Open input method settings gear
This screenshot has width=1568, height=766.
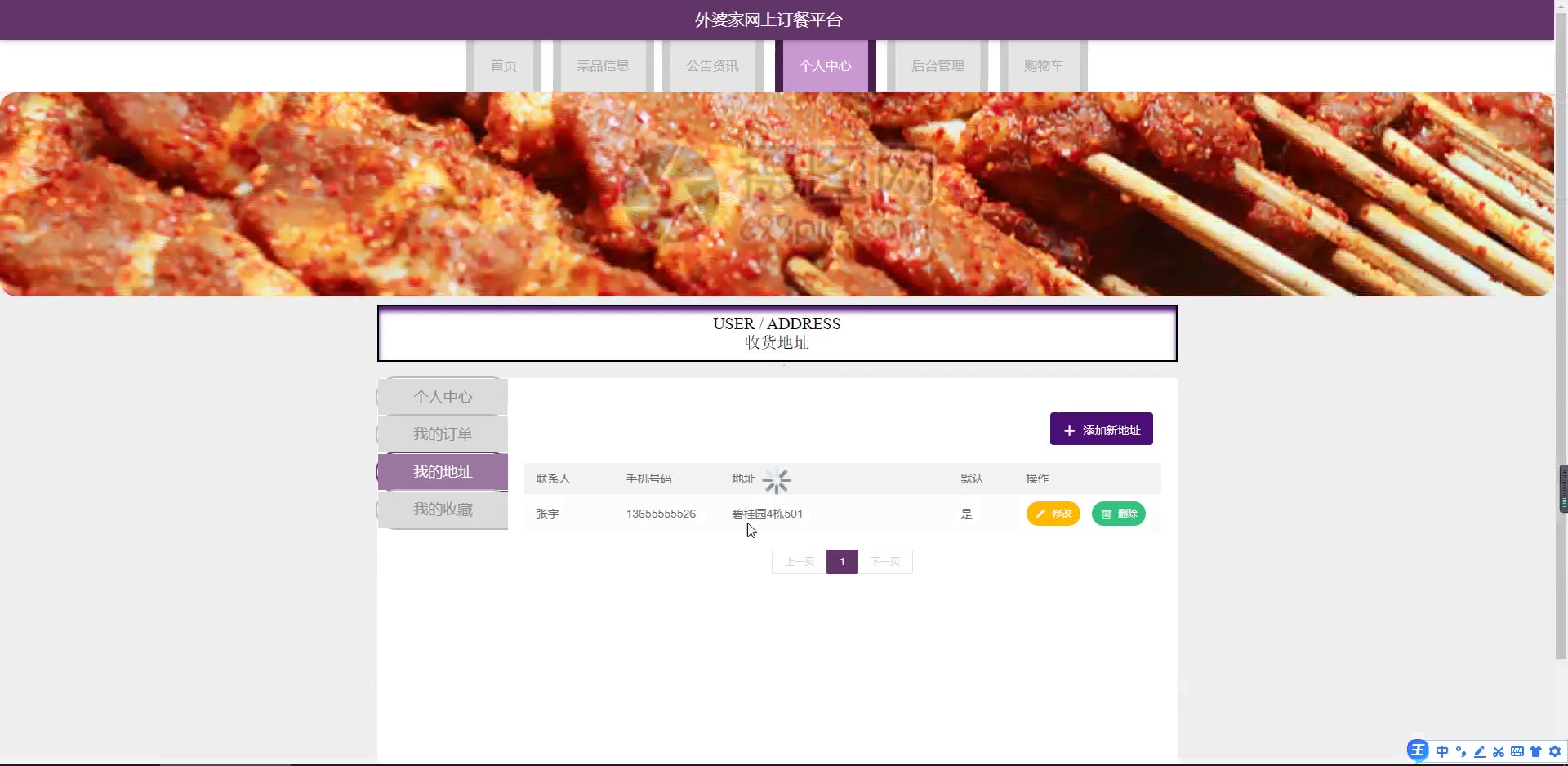pyautogui.click(x=1555, y=751)
